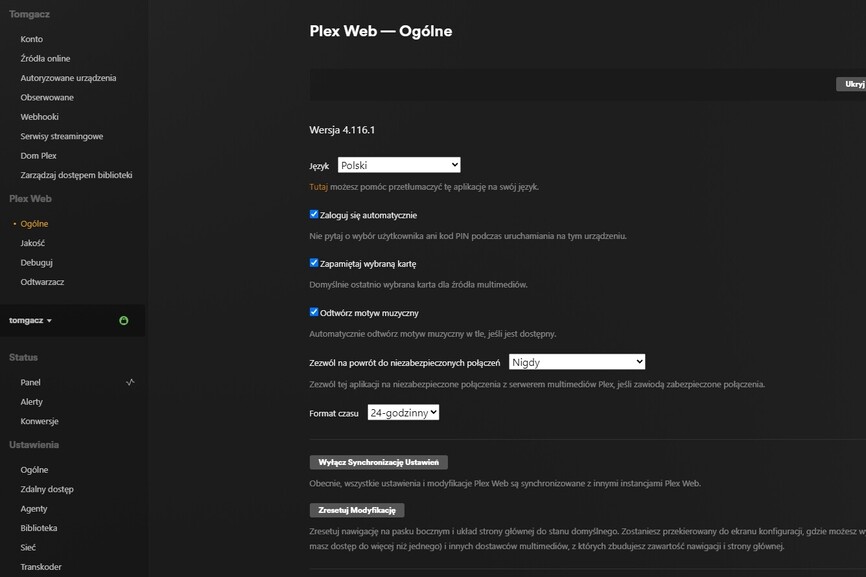Open Sieć settings
The width and height of the screenshot is (866, 577).
(x=28, y=547)
